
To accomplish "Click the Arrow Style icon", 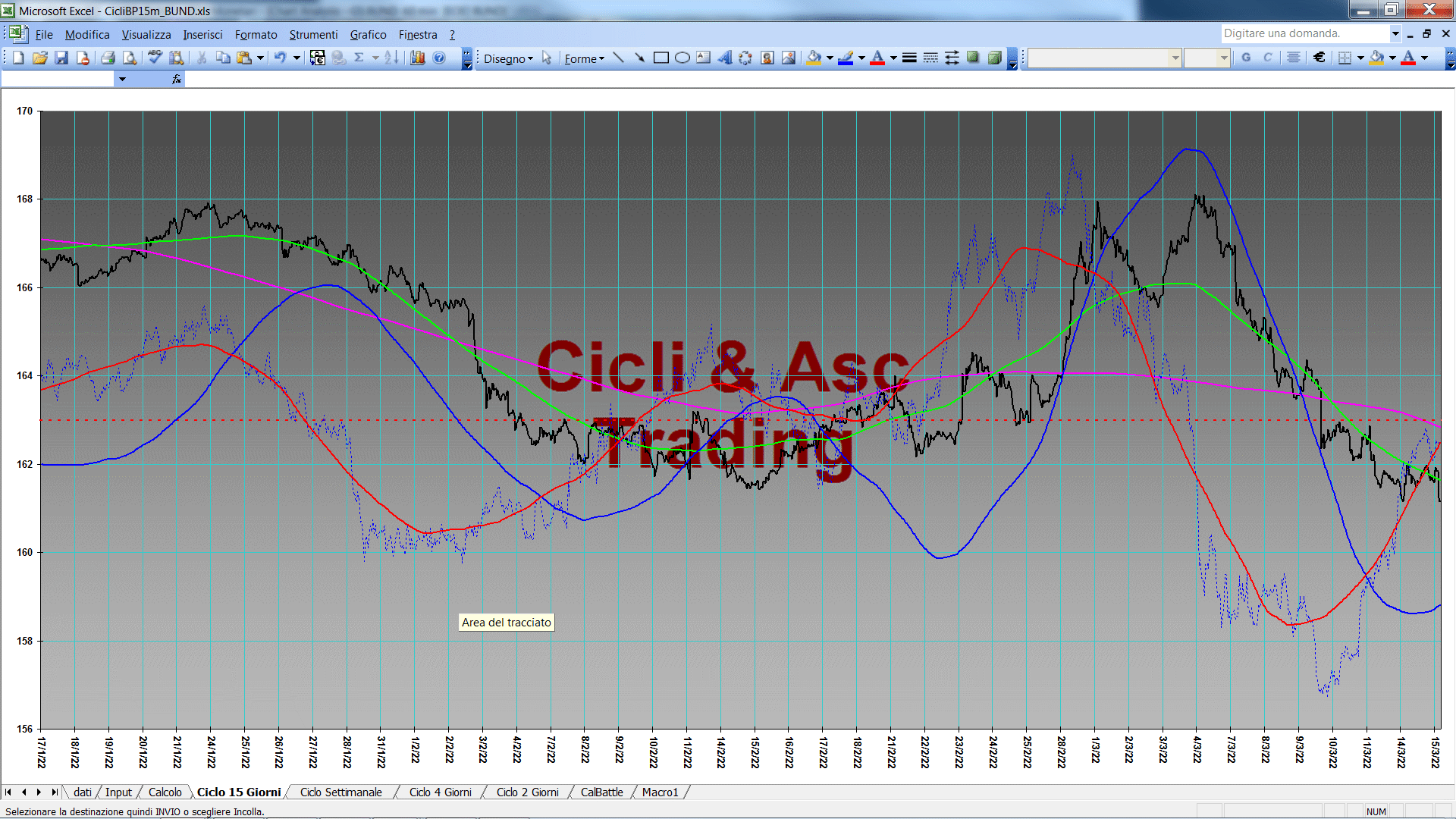I will pos(952,58).
